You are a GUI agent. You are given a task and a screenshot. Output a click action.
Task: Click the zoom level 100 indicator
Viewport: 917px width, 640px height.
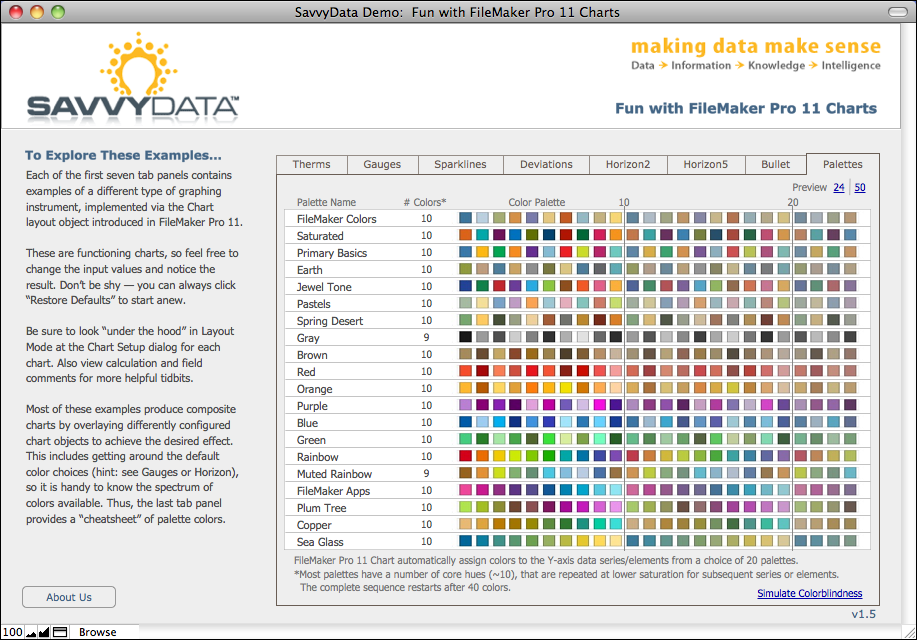[12, 632]
